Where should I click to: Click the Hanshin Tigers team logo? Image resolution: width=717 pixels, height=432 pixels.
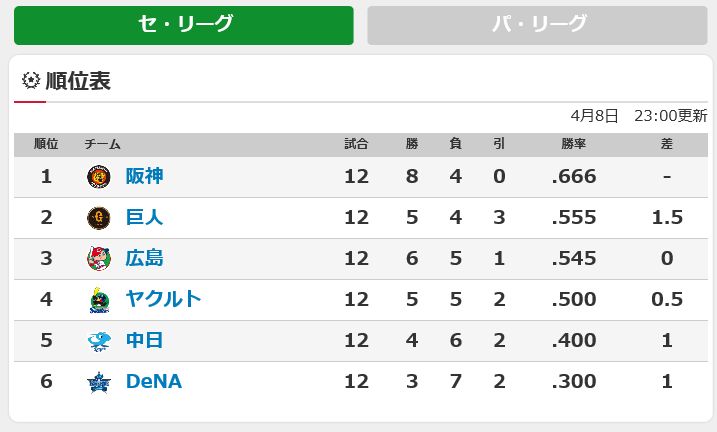coord(99,177)
